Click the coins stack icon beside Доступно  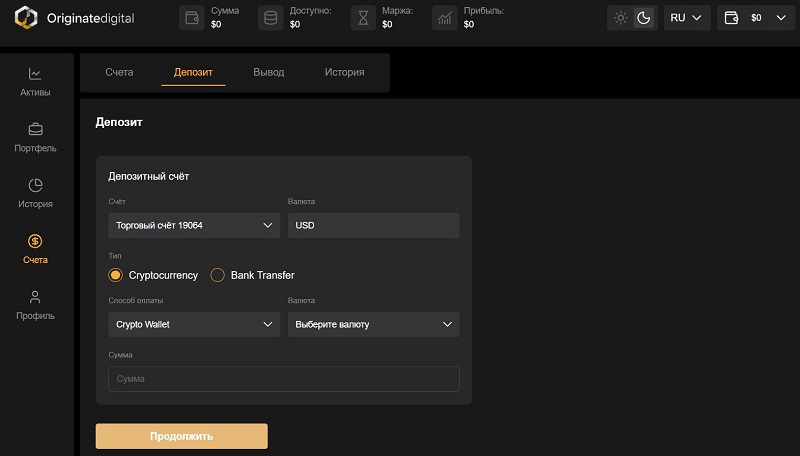tap(270, 18)
